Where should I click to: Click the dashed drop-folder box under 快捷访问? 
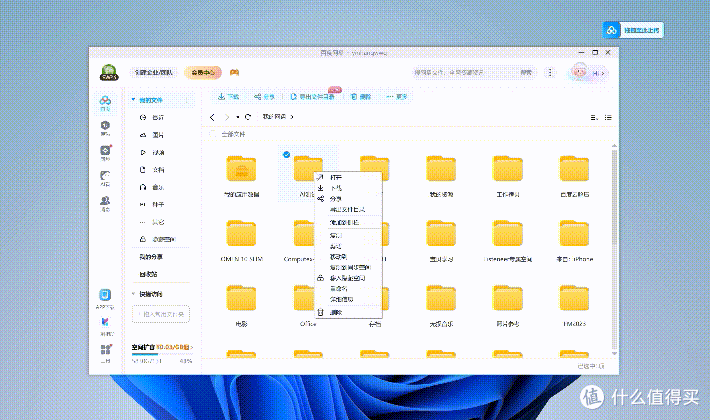(161, 314)
